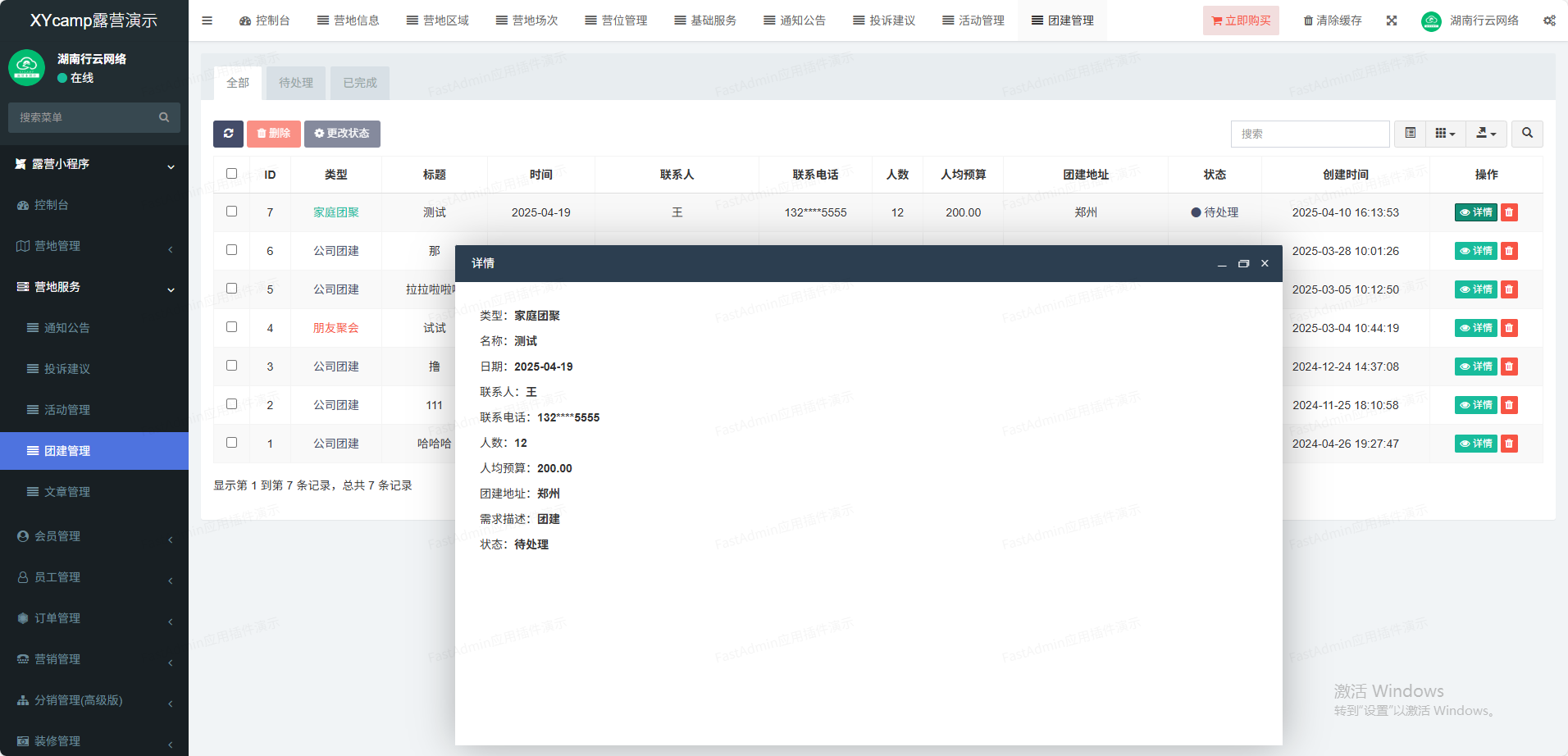The image size is (1568, 756).
Task: Click the red trash icon for row 7
Action: [1509, 212]
